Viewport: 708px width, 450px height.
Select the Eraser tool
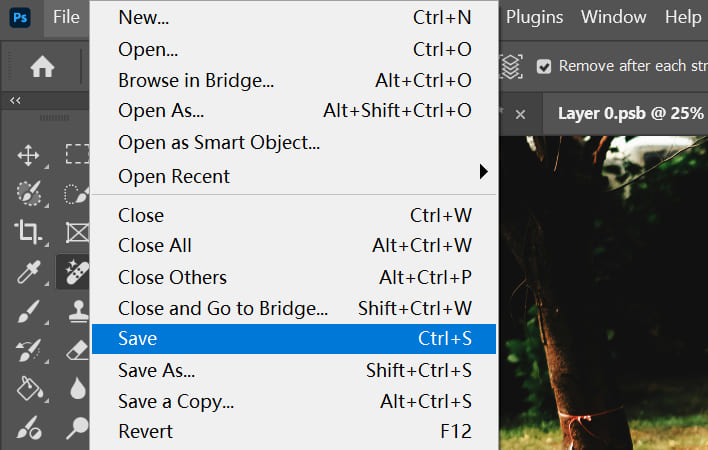77,351
